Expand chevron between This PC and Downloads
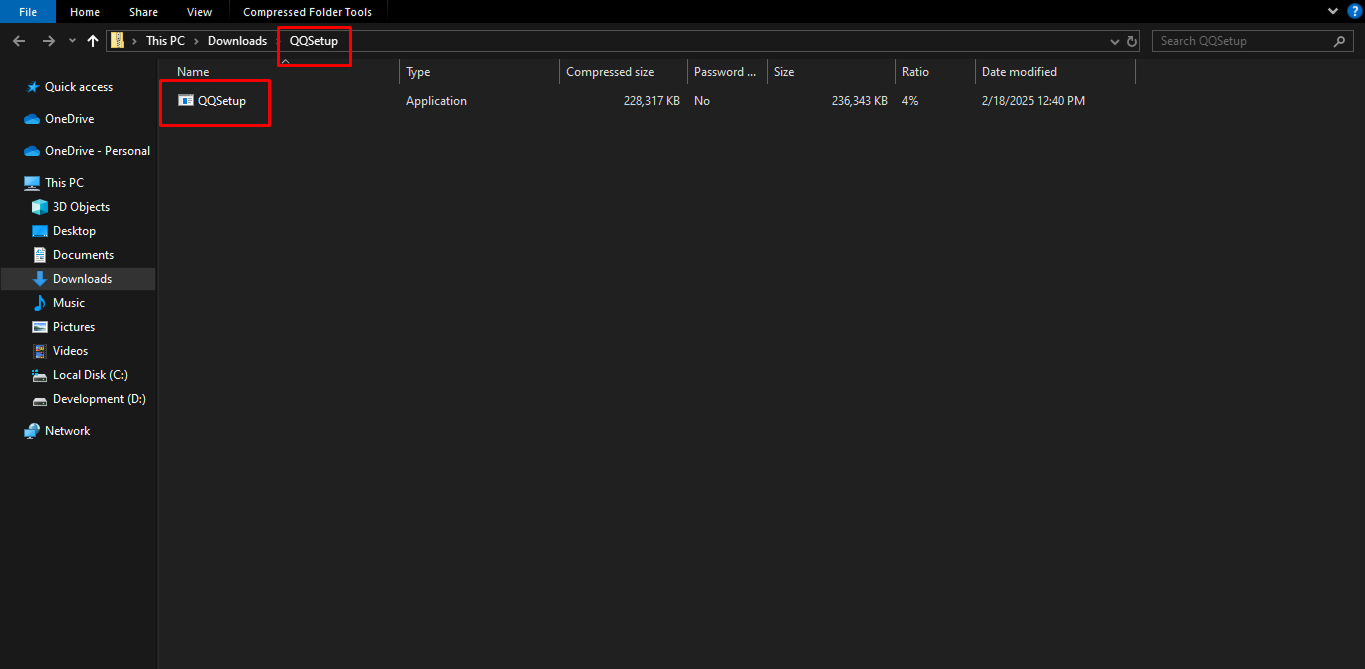This screenshot has height=669, width=1365. click(x=196, y=41)
